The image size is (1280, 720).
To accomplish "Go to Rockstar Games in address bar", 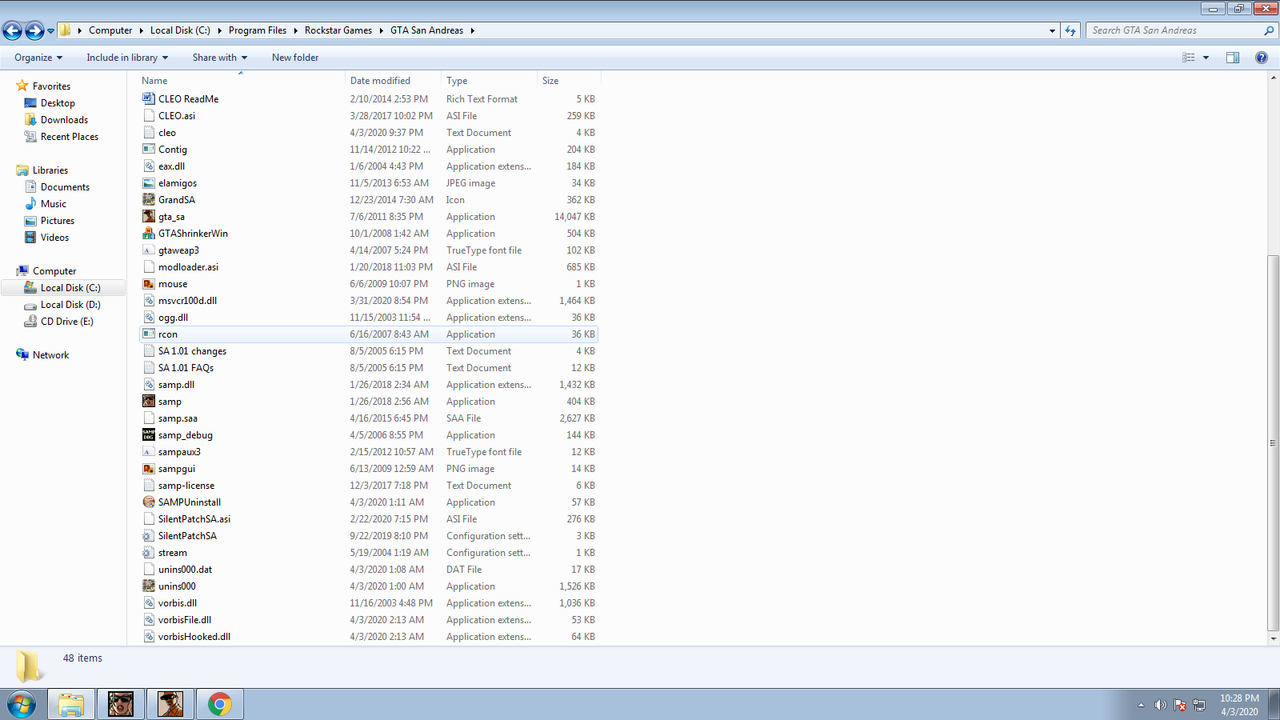I will (x=338, y=31).
